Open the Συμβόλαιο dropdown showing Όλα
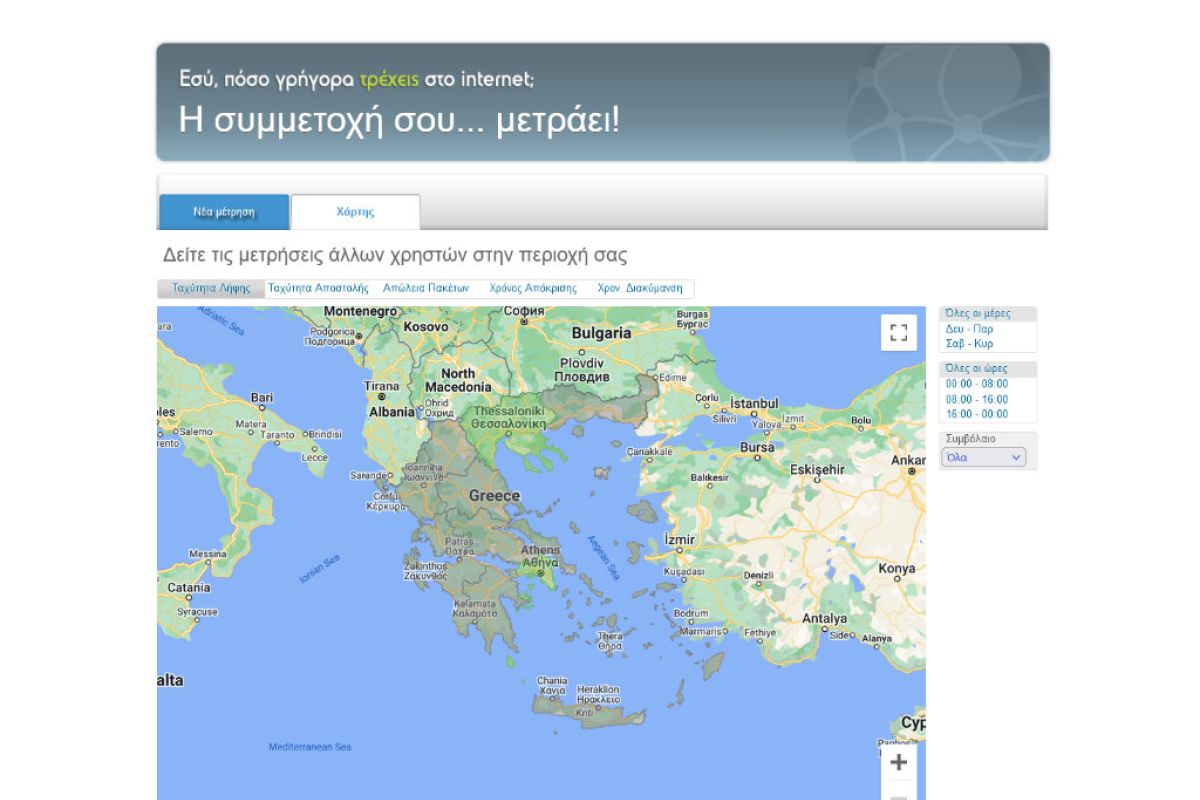1200x800 pixels. click(984, 457)
